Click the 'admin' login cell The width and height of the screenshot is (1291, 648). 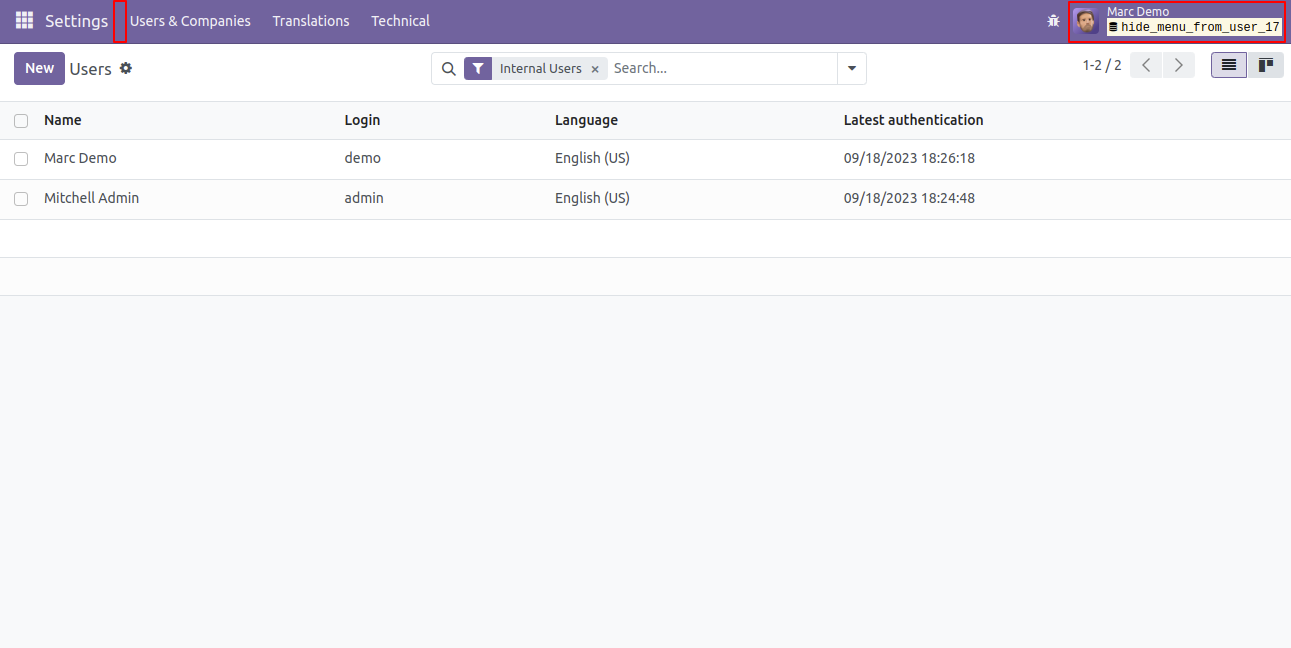tap(364, 198)
